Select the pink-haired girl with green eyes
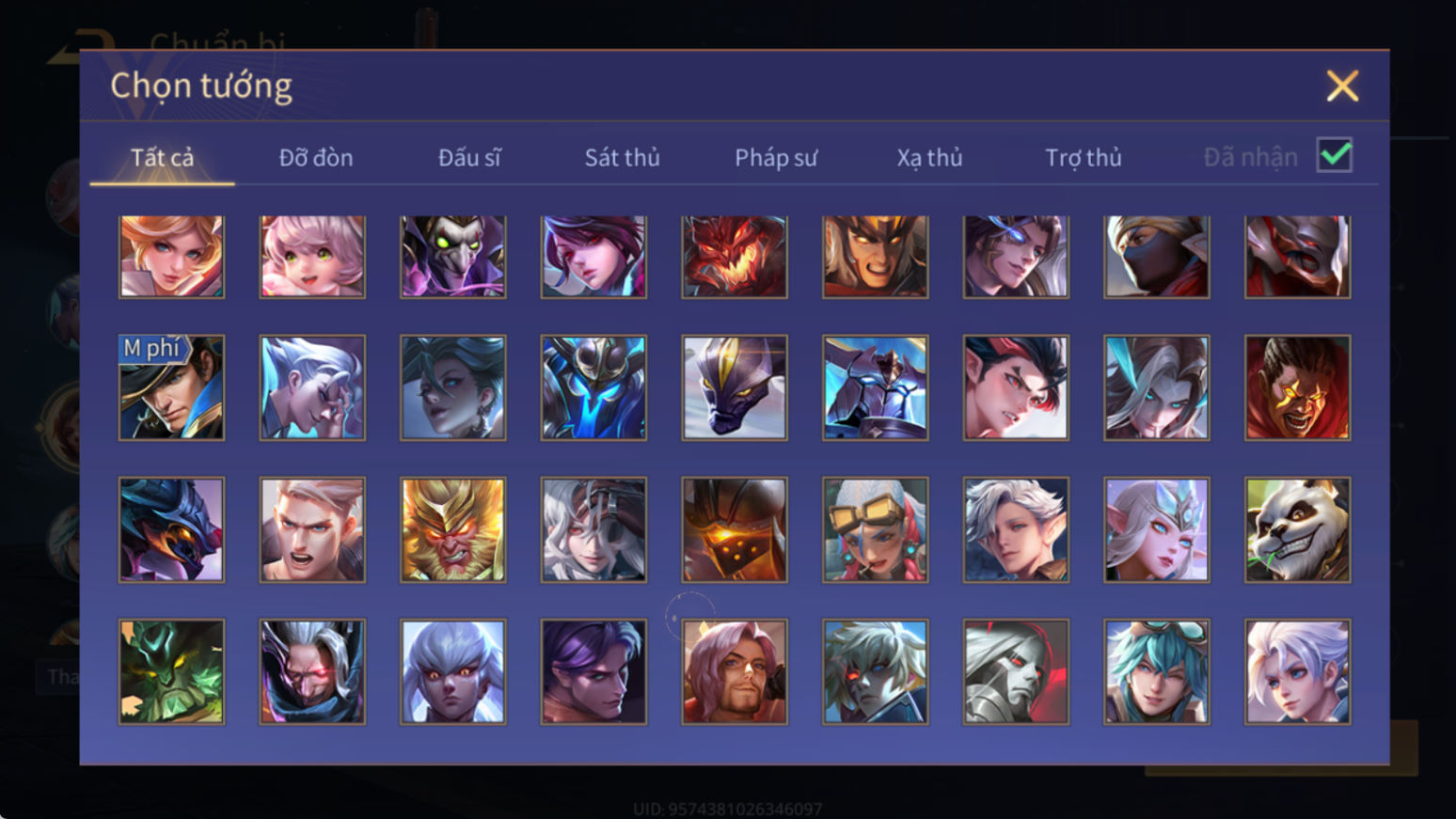 click(x=312, y=257)
